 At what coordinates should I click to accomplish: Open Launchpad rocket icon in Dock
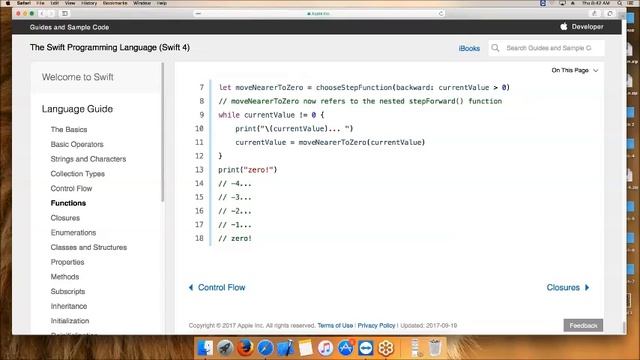coord(225,348)
